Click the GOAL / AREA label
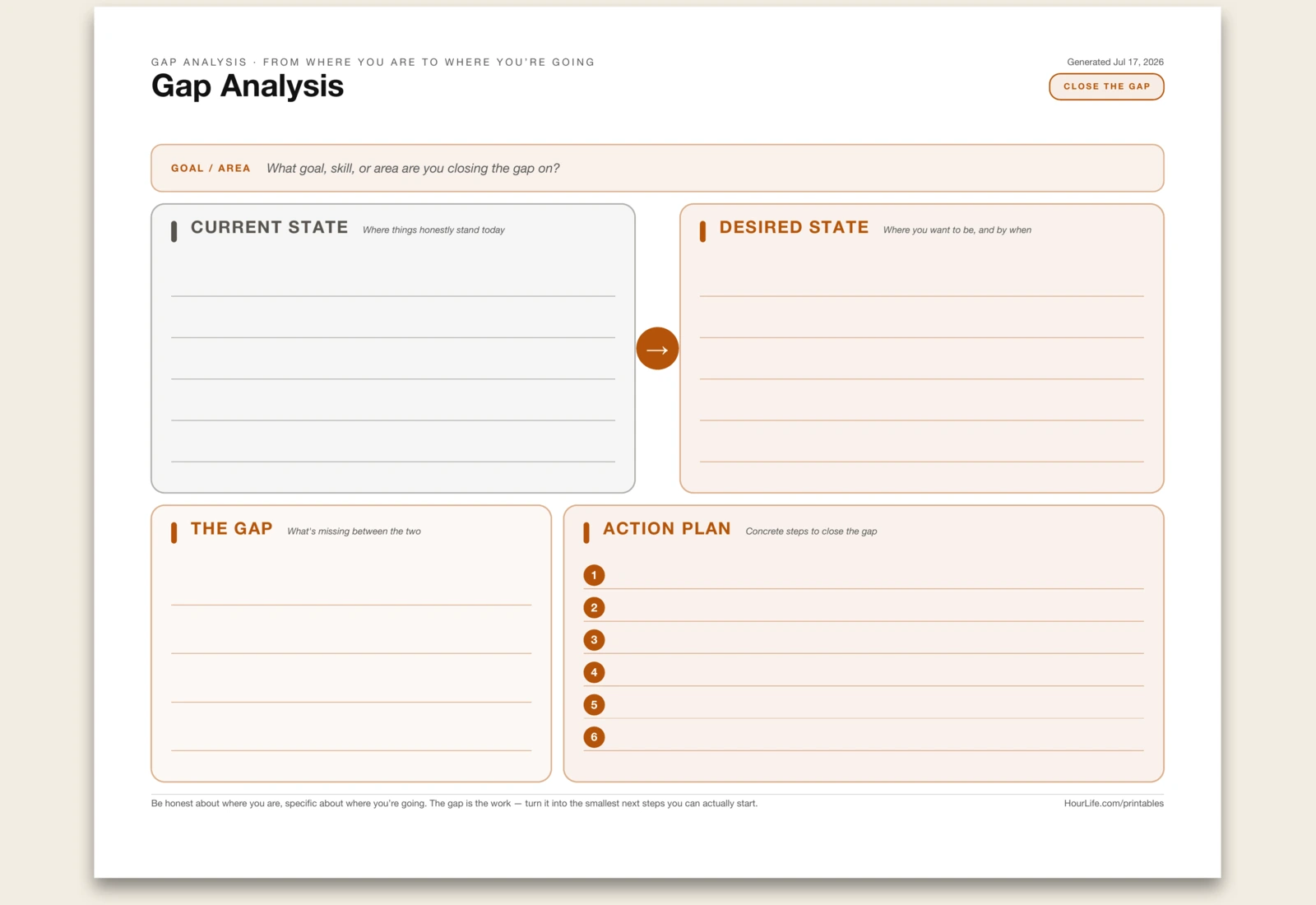This screenshot has width=1316, height=905. tap(211, 169)
